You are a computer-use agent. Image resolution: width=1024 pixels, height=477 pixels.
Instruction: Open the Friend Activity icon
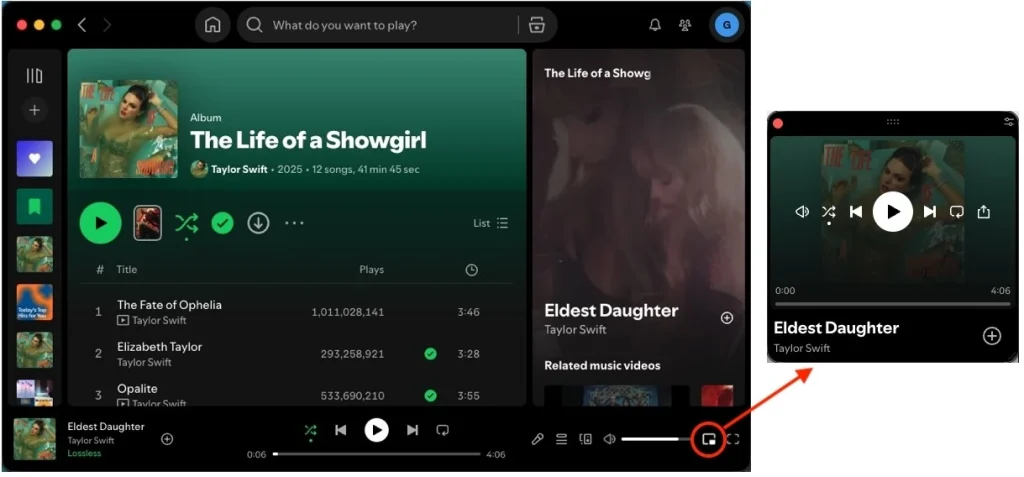[x=685, y=25]
